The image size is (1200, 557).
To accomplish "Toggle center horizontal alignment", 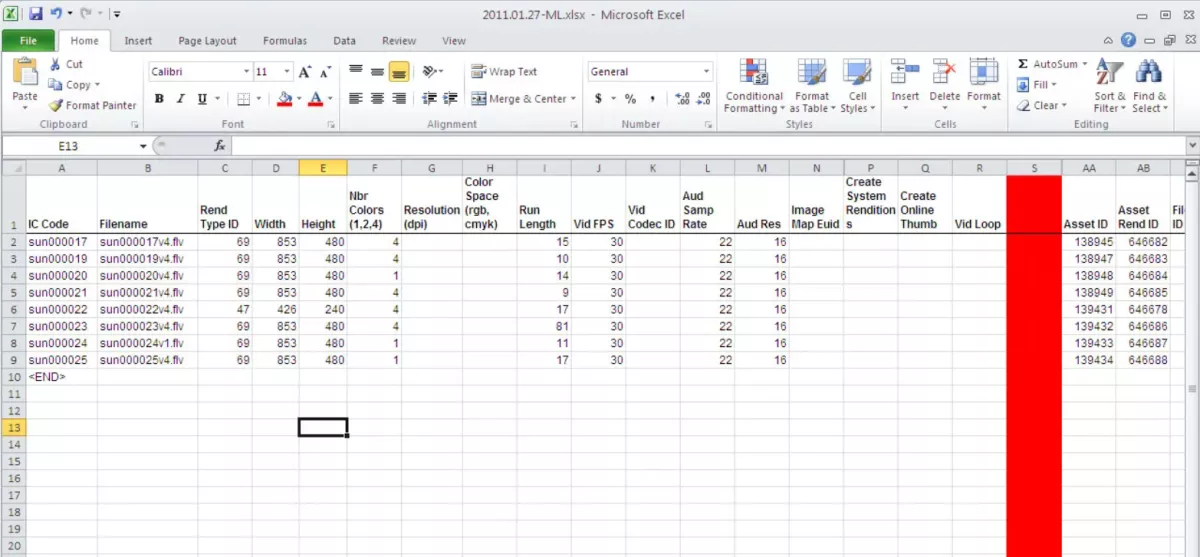I will point(377,98).
